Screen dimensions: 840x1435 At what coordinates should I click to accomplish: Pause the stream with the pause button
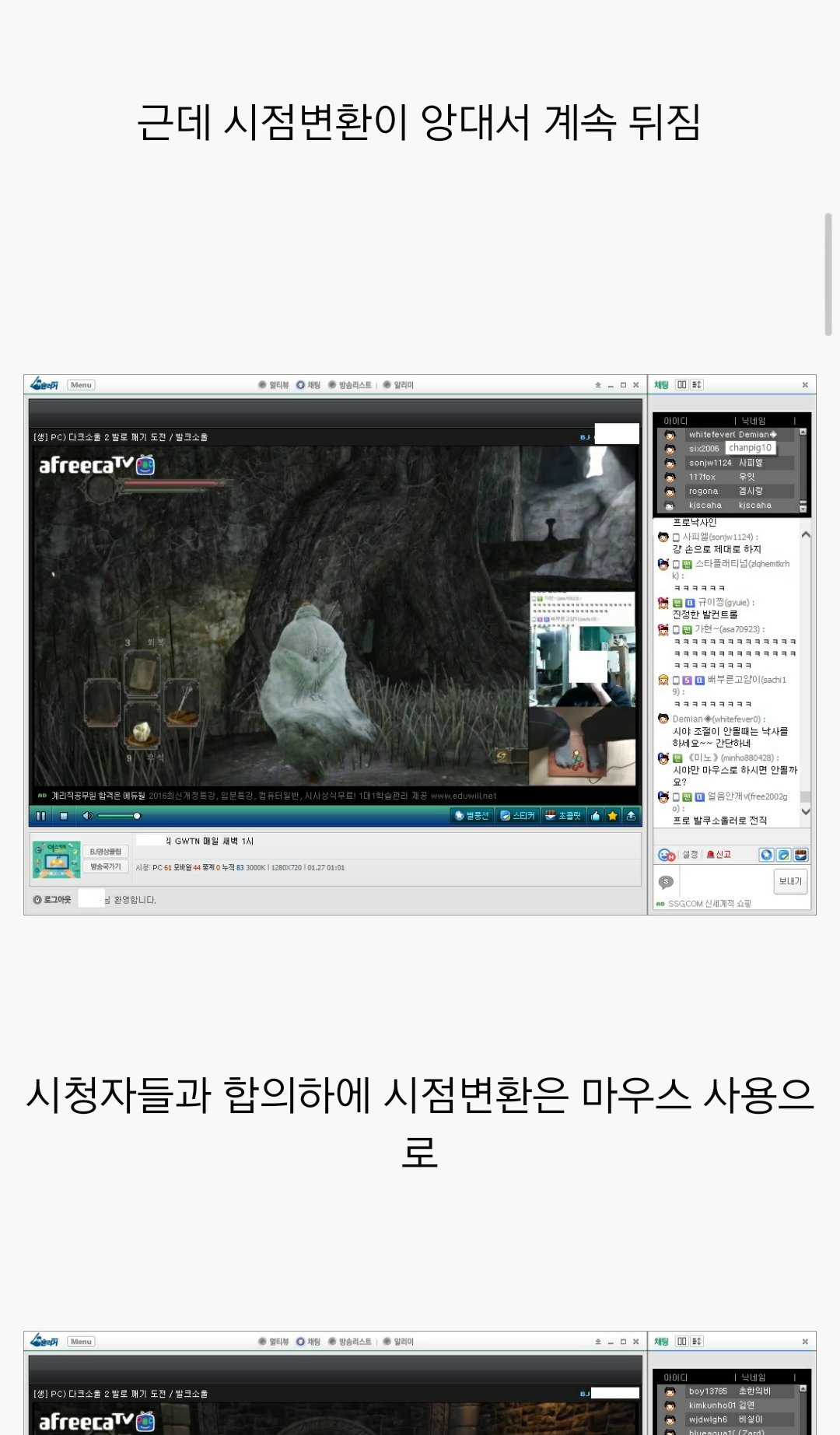coord(40,816)
